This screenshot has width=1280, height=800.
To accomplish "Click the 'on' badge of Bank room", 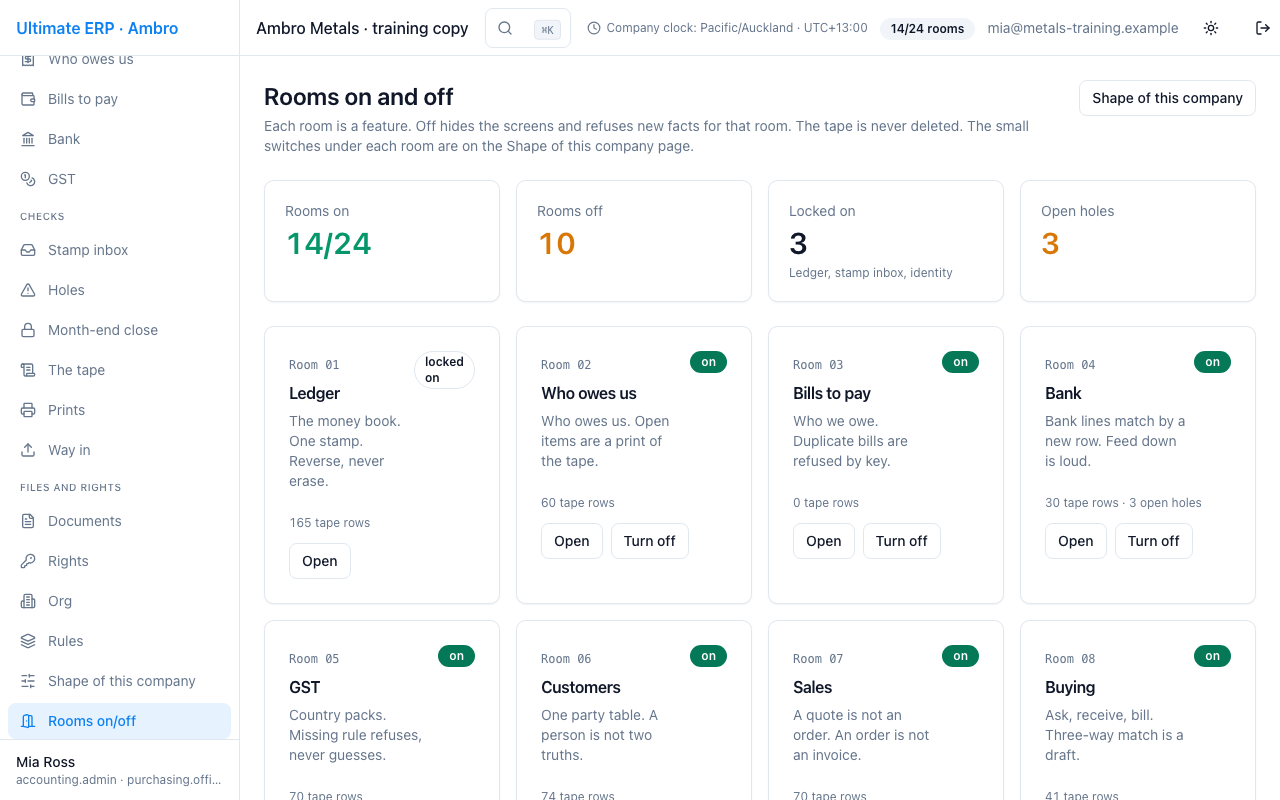I will [1212, 362].
